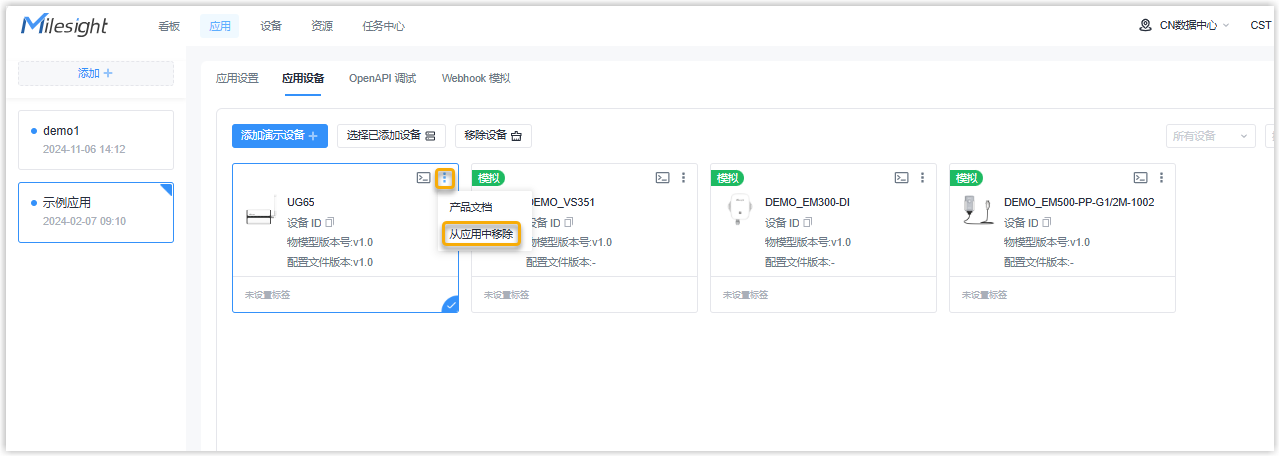Switch to the OpenAPI 调试 tab
Screen dimensions: 1280x457
pos(382,78)
